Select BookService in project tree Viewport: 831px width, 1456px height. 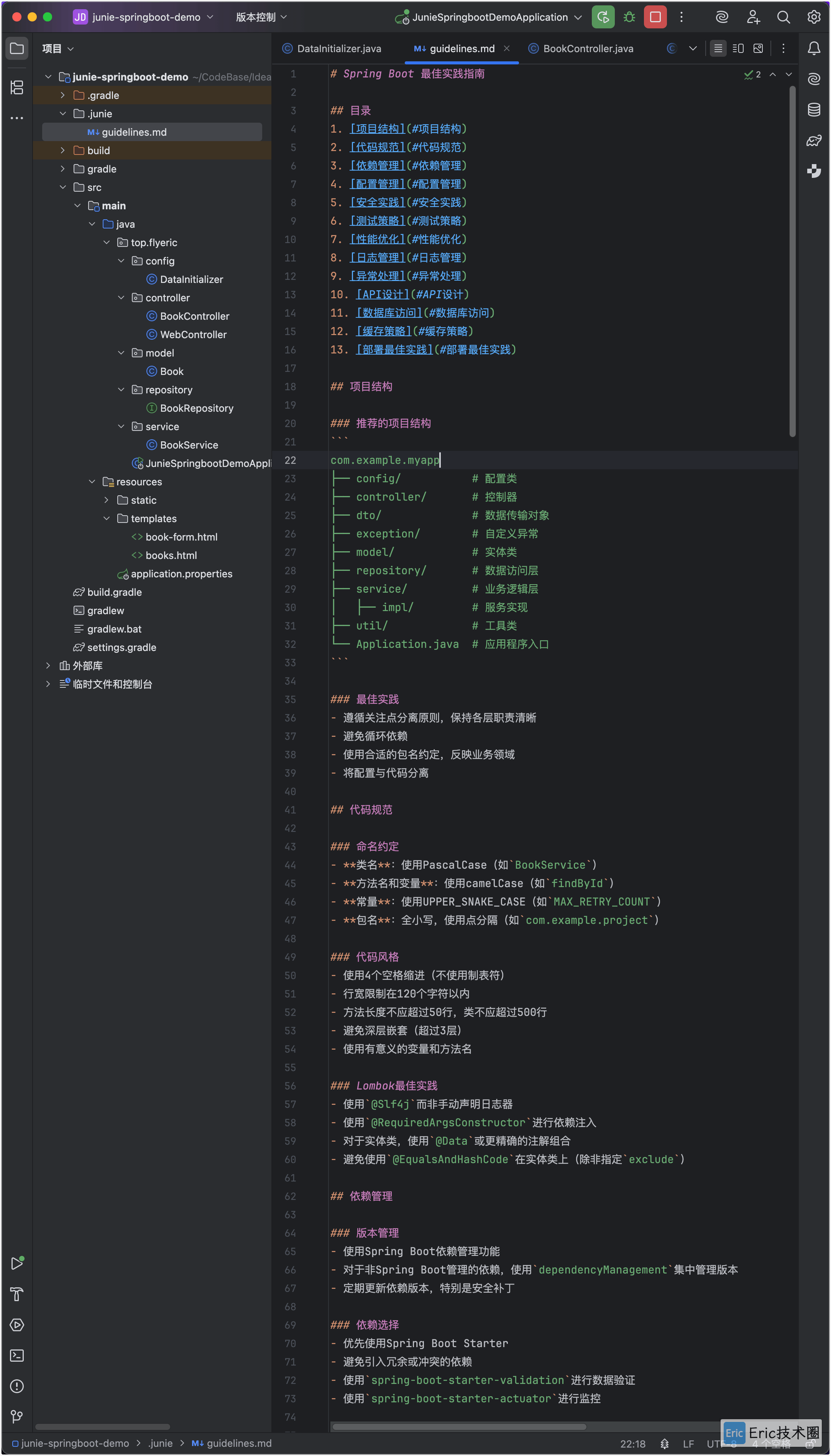[x=182, y=445]
